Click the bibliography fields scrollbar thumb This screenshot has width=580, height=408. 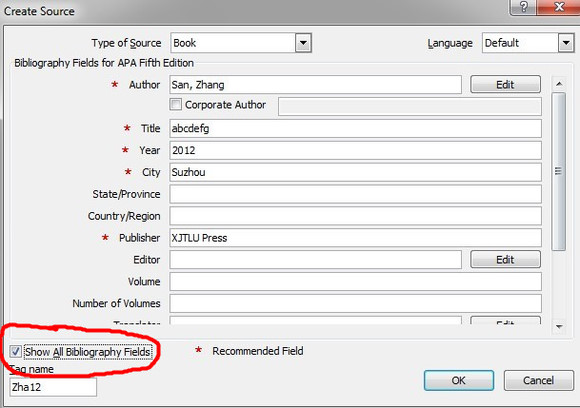click(x=559, y=171)
